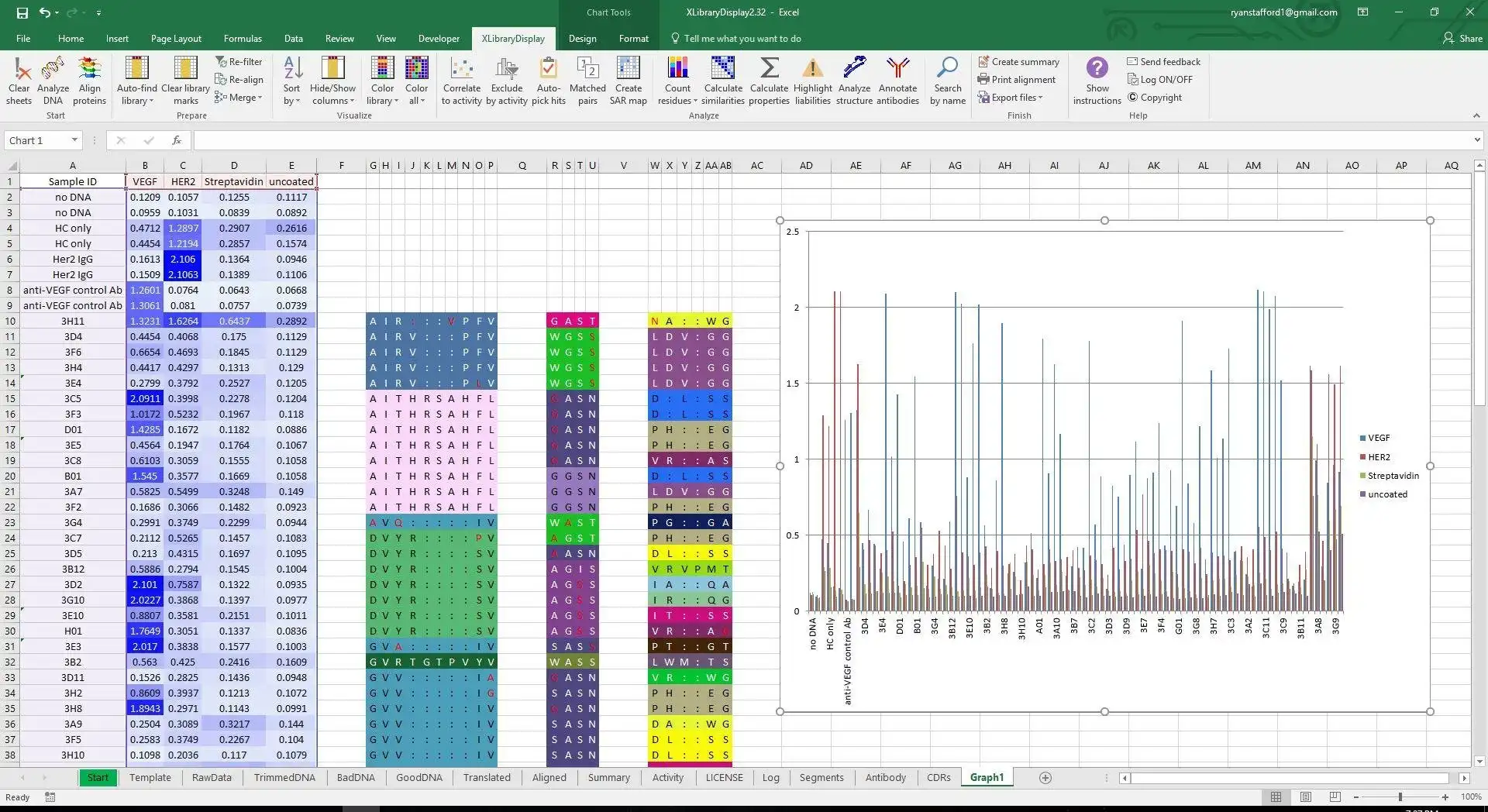Open Ribbon Display Options button
The width and height of the screenshot is (1488, 812).
(x=1362, y=12)
